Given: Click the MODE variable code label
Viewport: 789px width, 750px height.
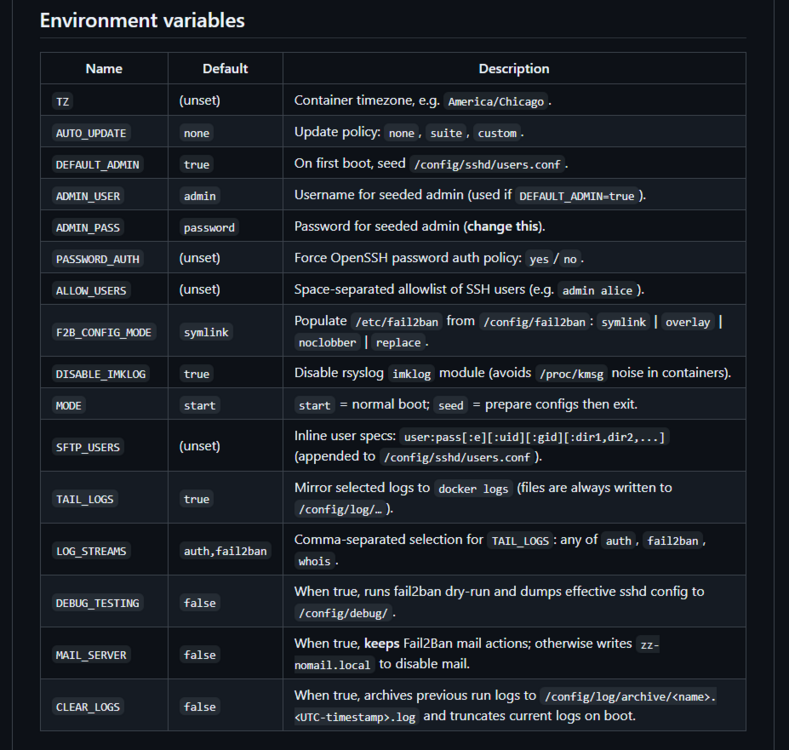Looking at the screenshot, I should pos(68,406).
